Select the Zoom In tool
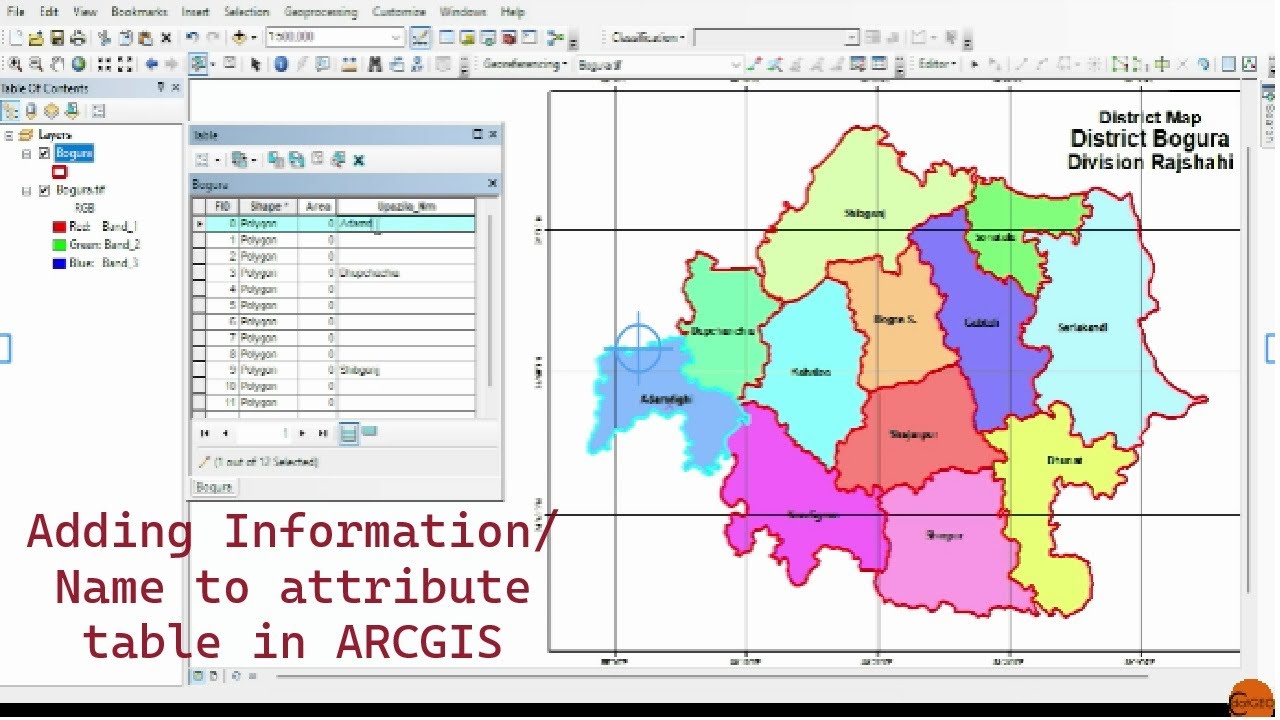 pos(15,64)
